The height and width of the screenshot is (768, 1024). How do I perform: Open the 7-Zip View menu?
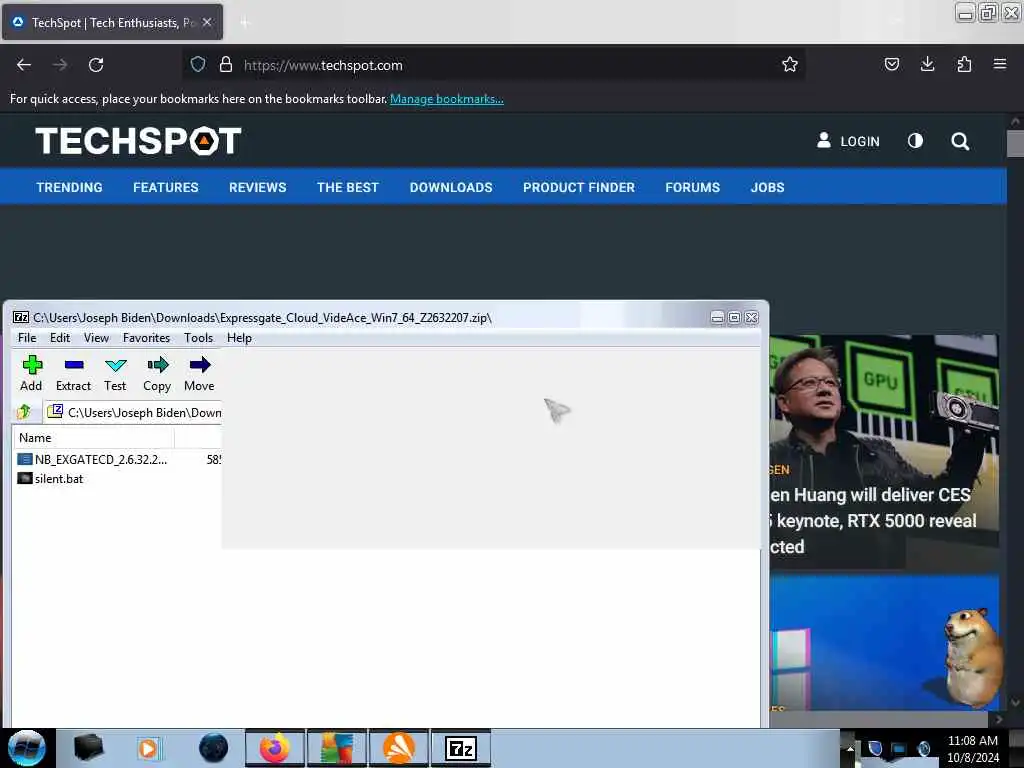coord(96,338)
